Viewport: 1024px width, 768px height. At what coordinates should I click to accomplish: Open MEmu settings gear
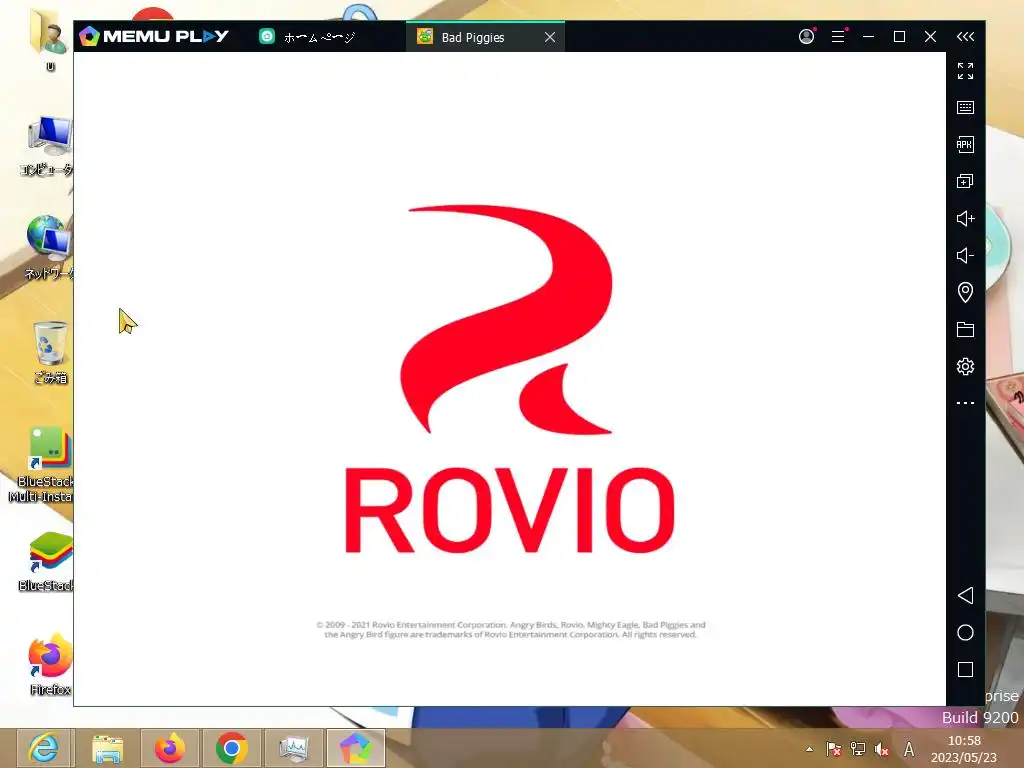[x=965, y=366]
